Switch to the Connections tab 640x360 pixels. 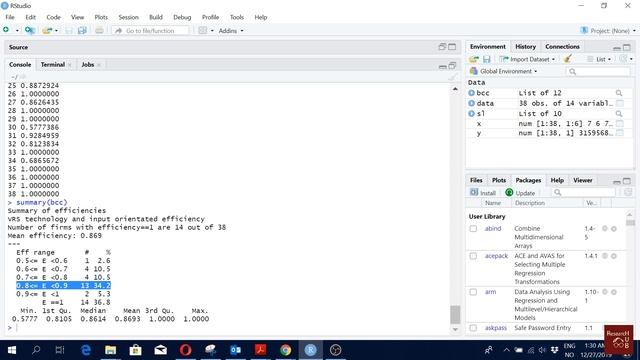coord(562,47)
